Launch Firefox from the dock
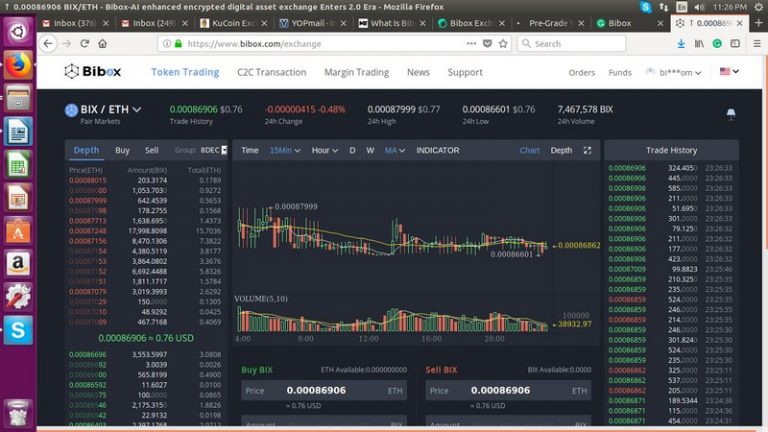Viewport: 768px width, 432px height. click(18, 65)
